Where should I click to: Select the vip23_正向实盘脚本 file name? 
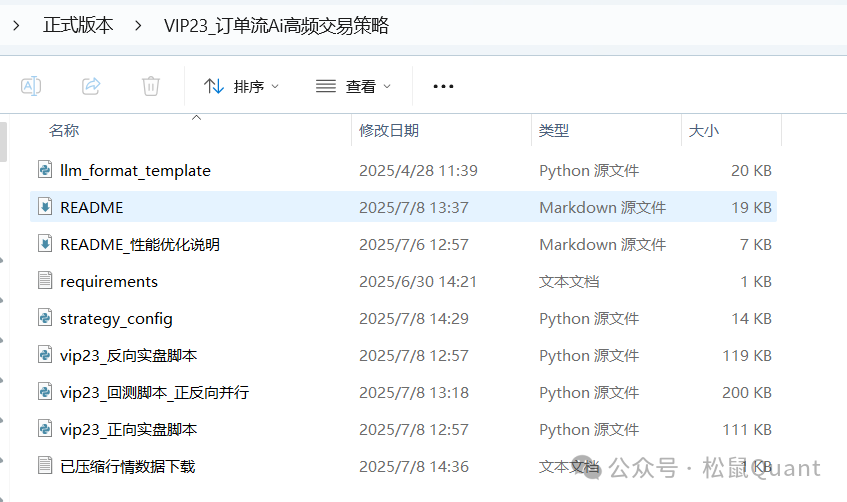(129, 430)
